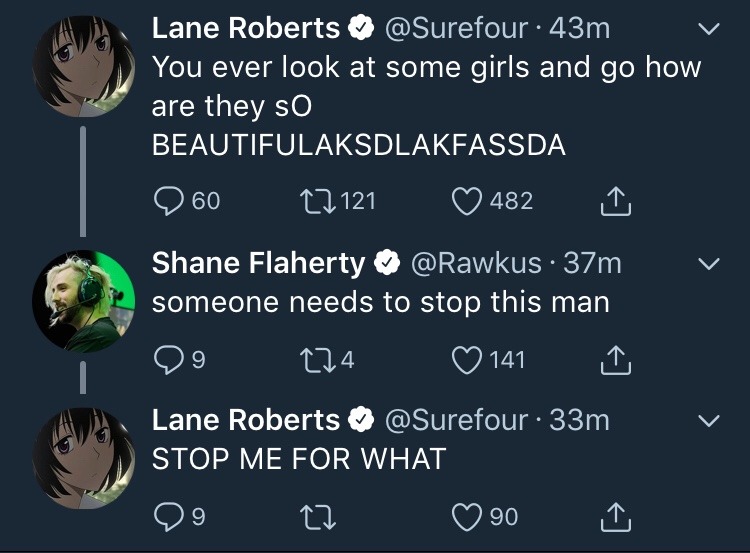750x553 pixels.
Task: Expand the chevron menu on Shane Flaherty's tweet
Action: coord(708,265)
